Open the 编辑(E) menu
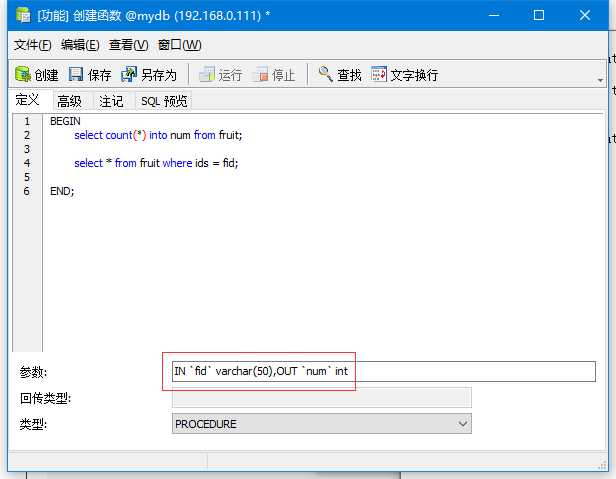This screenshot has height=479, width=616. 80,45
